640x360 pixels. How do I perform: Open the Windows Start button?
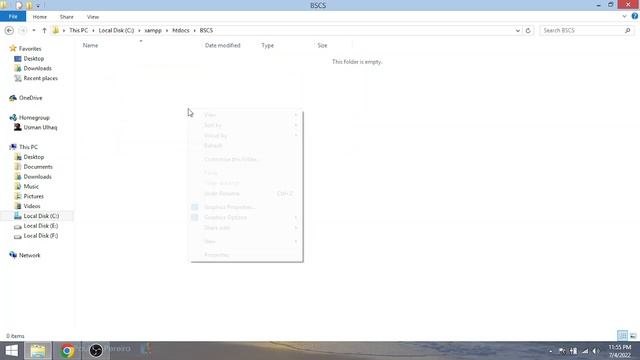(11, 351)
